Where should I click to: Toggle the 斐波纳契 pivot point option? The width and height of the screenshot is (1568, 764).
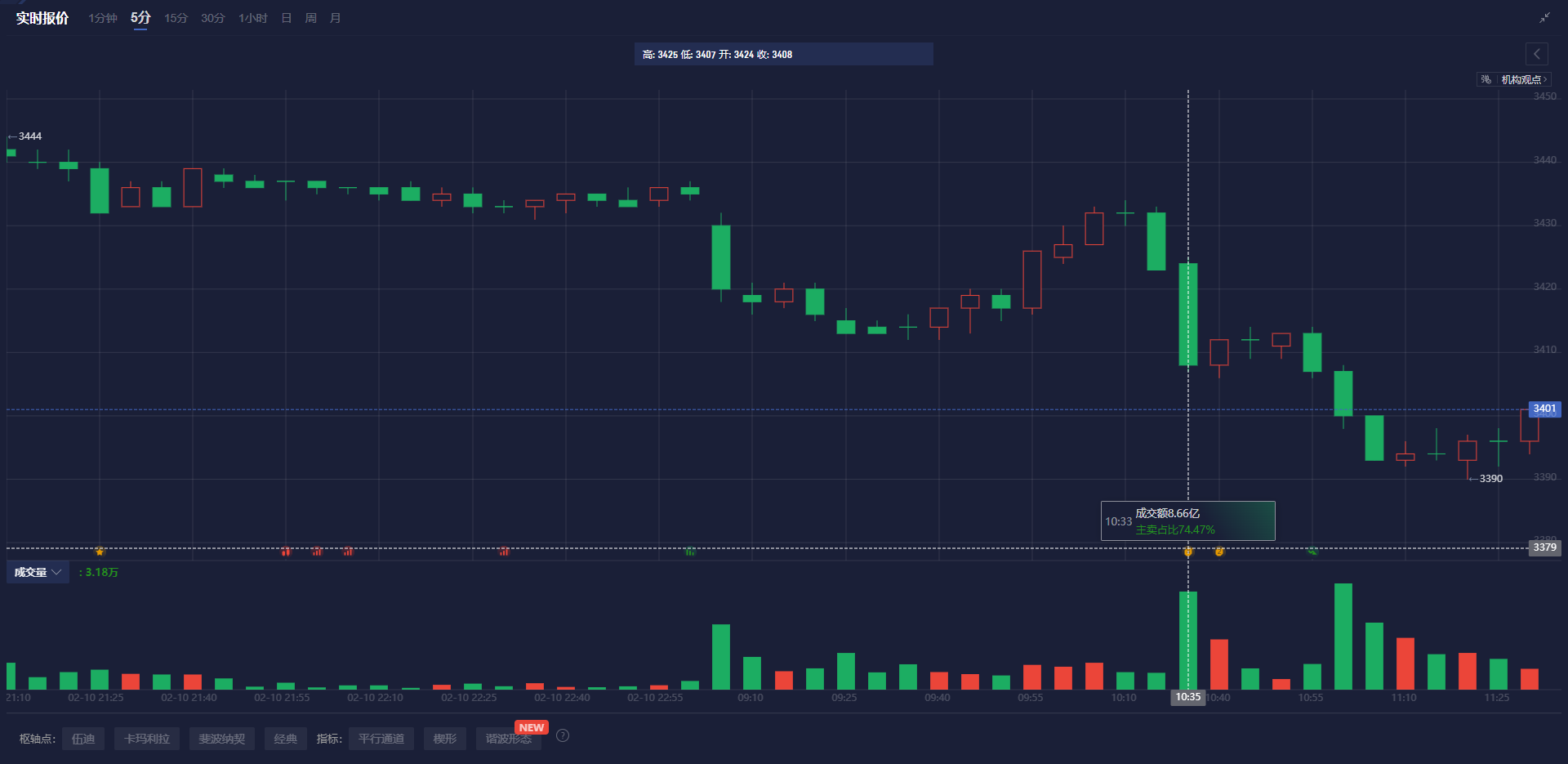point(222,739)
